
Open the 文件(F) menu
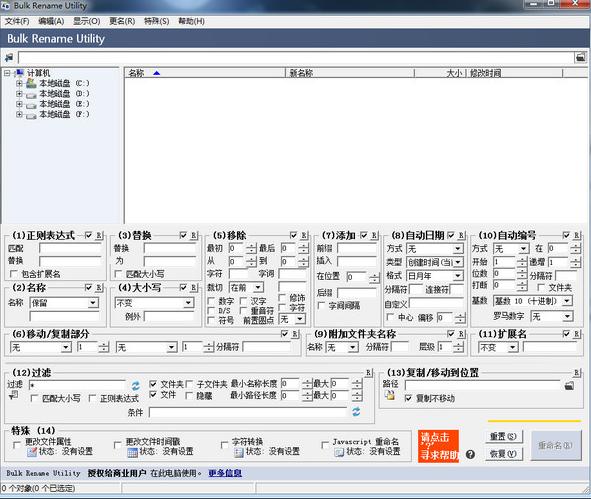point(17,21)
